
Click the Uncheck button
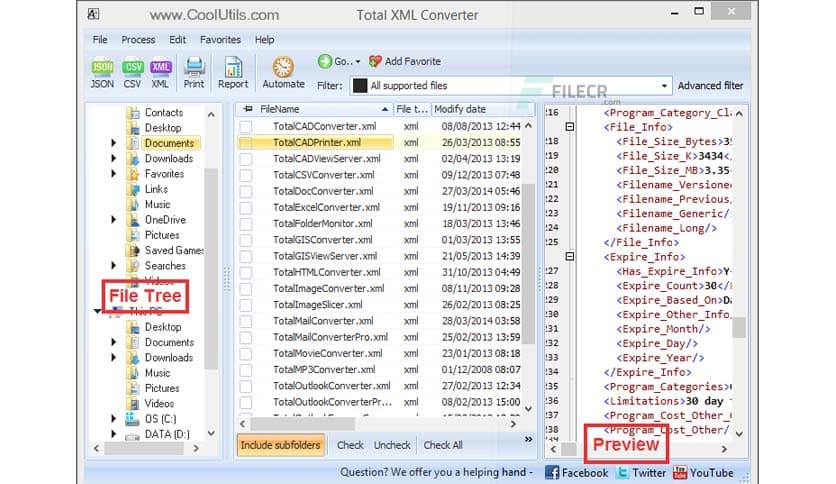pos(392,445)
